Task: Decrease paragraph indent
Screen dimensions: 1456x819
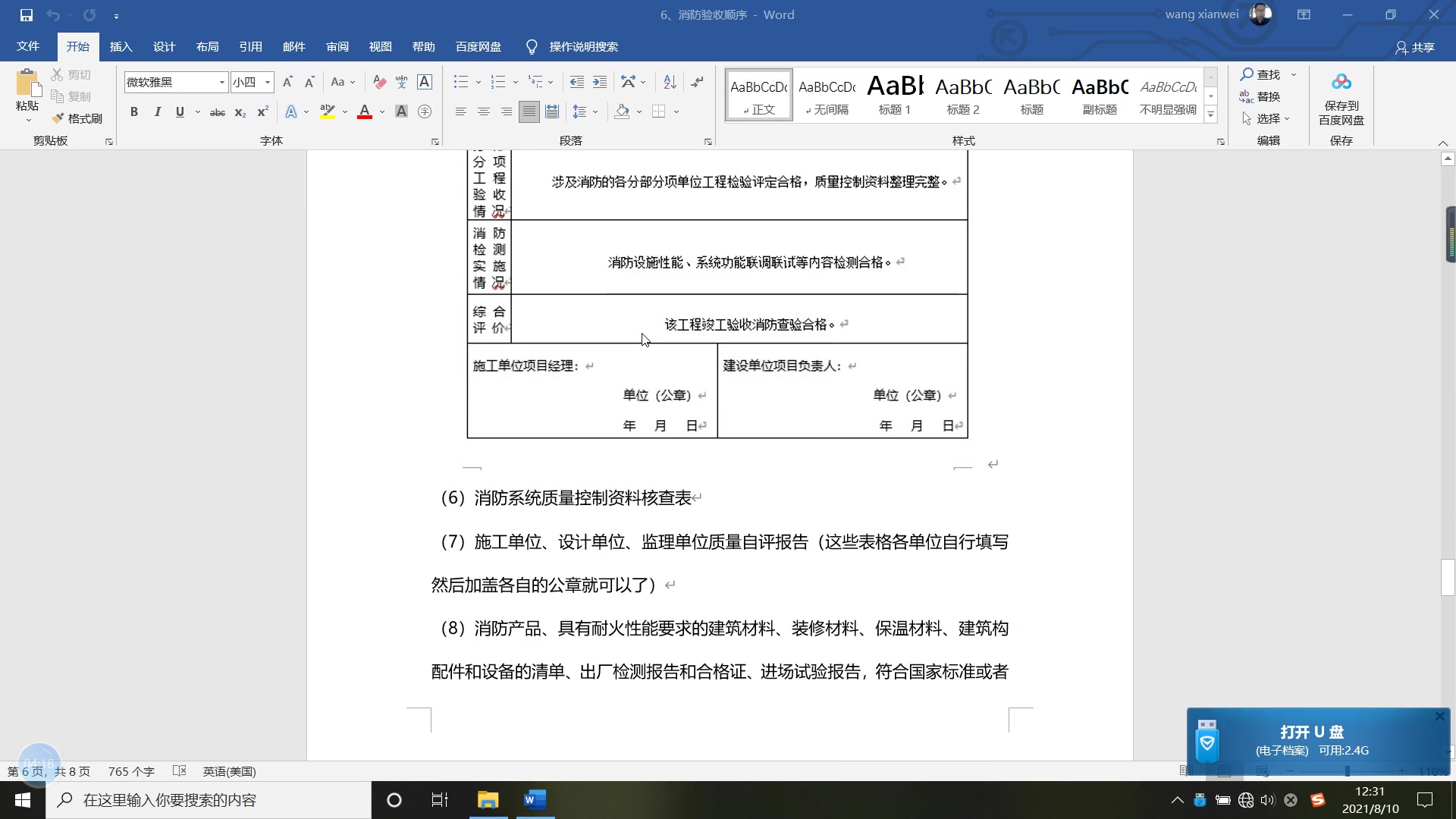Action: coord(576,82)
